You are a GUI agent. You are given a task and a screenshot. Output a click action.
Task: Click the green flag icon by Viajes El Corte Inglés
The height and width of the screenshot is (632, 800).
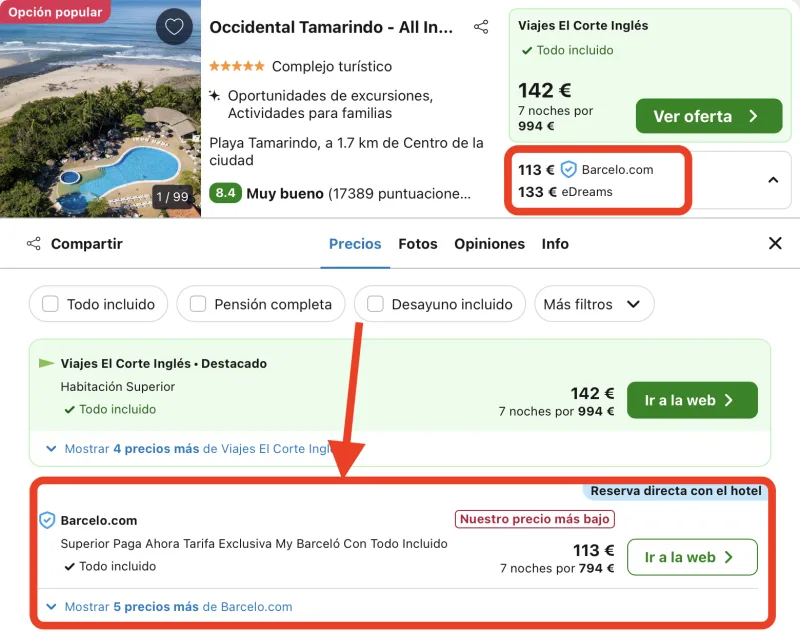46,363
